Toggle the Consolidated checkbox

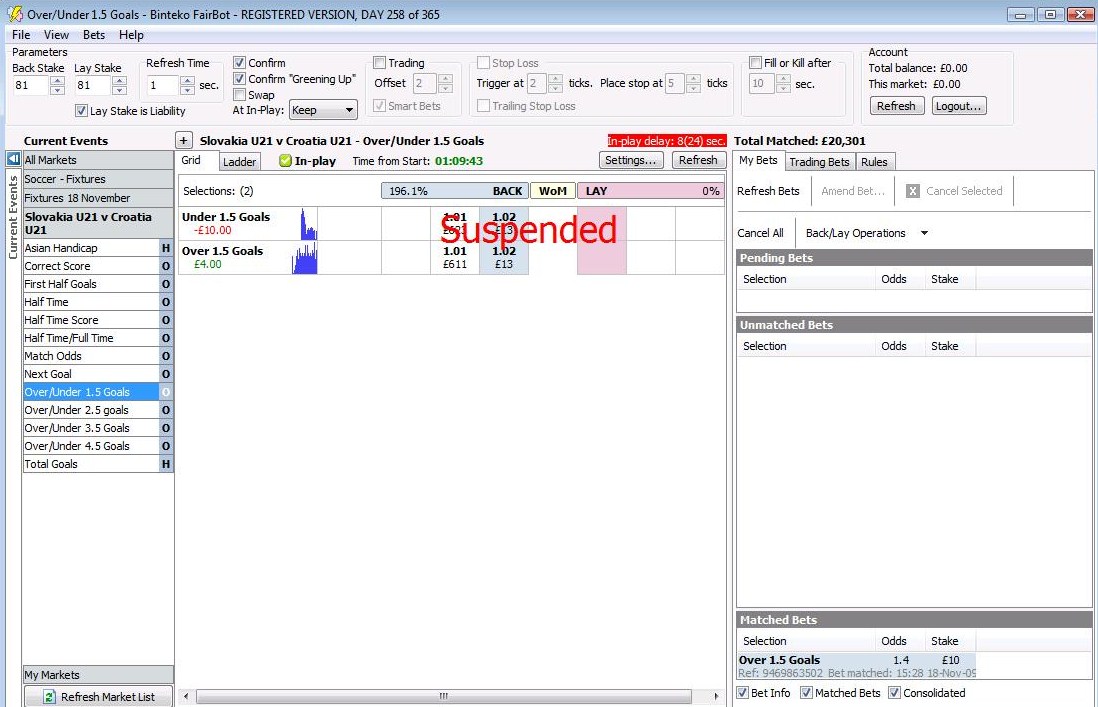point(894,693)
